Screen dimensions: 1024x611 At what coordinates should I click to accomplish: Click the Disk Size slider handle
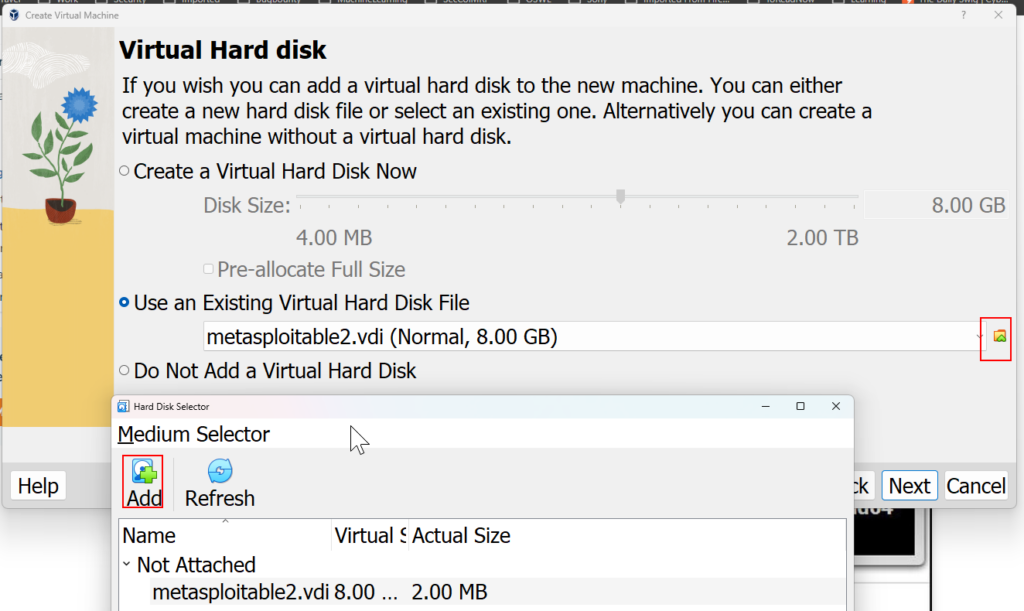click(x=620, y=196)
